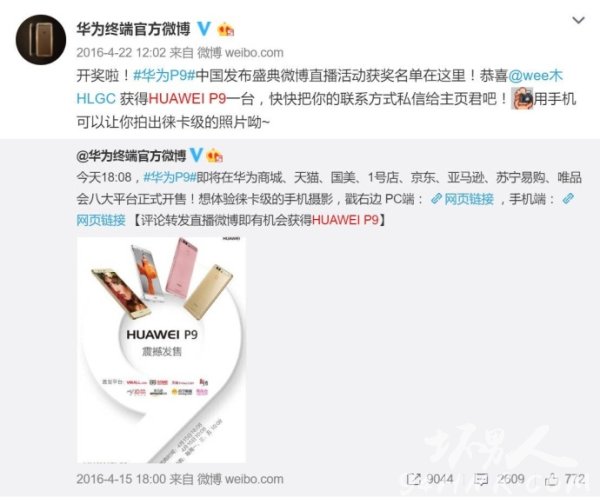
Task: Open the 手机端 网页链接 web link
Action: point(101,220)
